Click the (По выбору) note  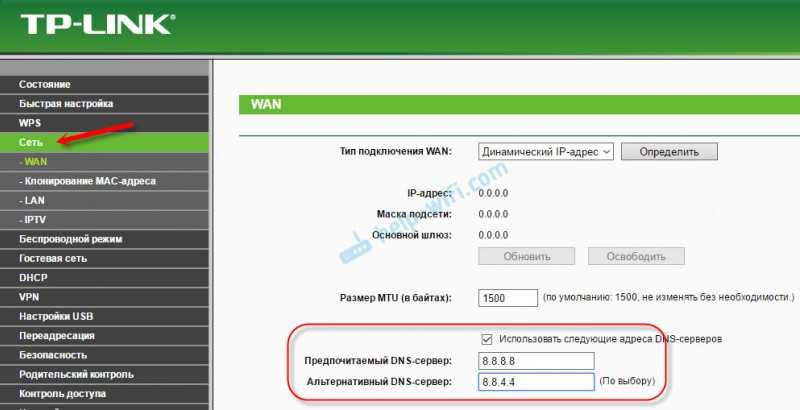pos(627,381)
